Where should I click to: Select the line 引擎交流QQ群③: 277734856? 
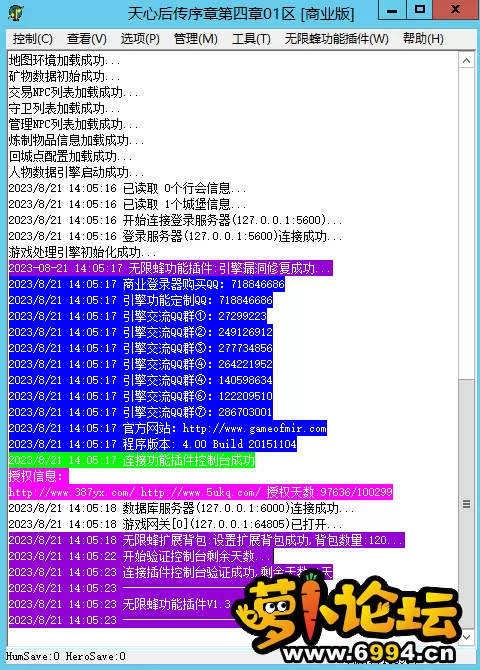point(141,349)
